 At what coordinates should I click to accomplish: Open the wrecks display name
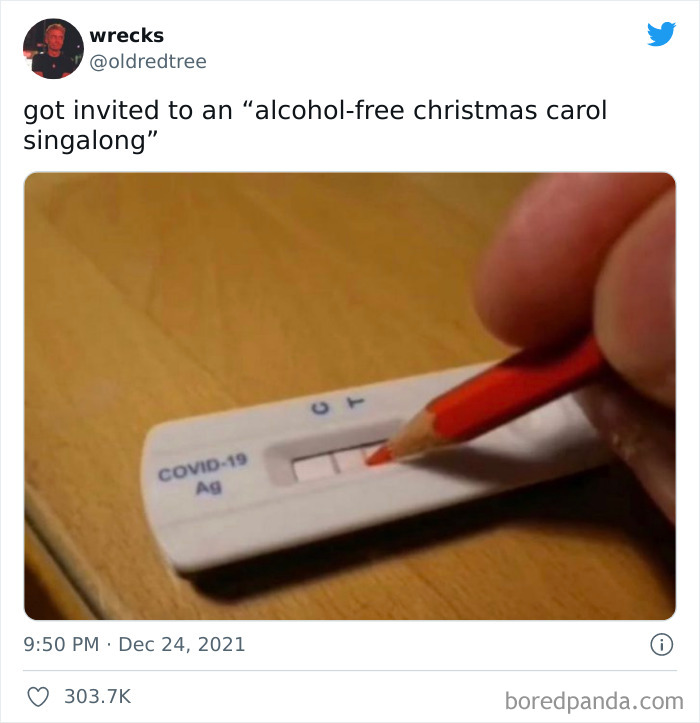(x=127, y=36)
